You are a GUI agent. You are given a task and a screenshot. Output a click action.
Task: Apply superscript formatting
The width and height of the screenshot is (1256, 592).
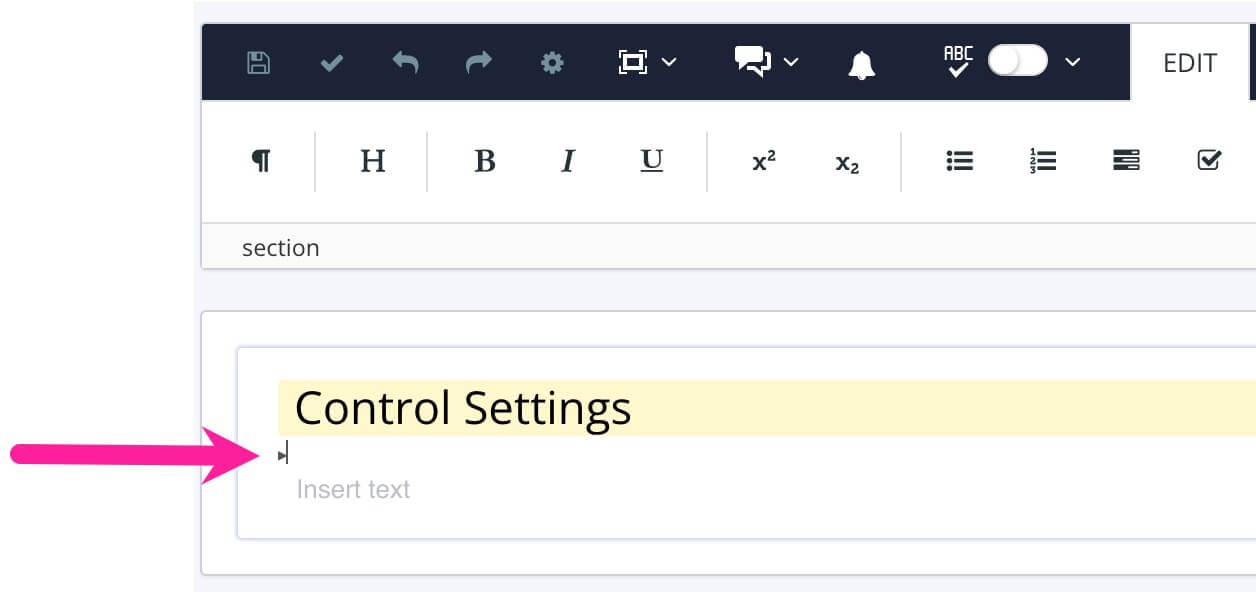(x=763, y=161)
